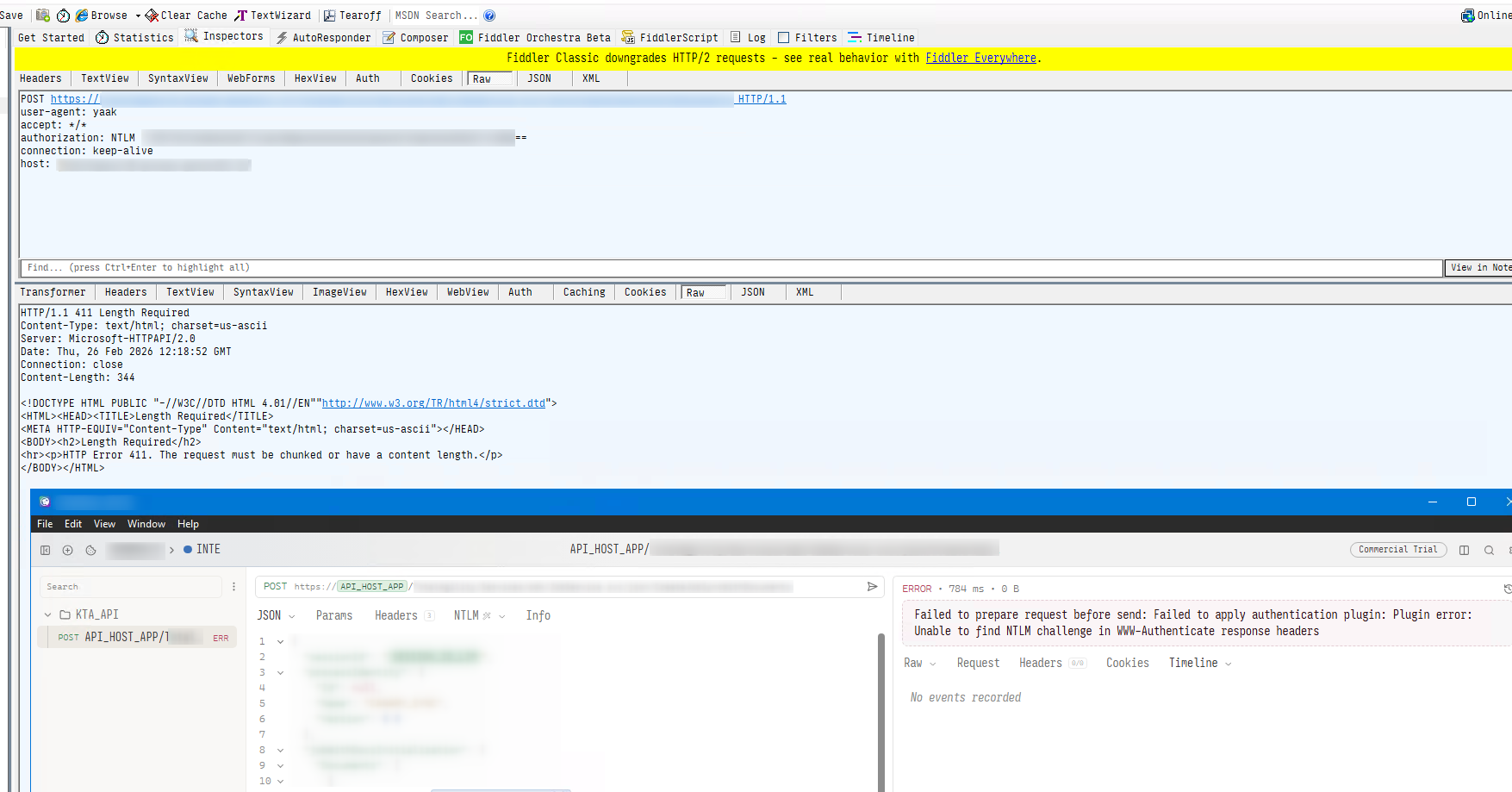Screen dimensions: 1512x792
Task: Follow the Fiddler Everywhere link
Action: coord(980,58)
